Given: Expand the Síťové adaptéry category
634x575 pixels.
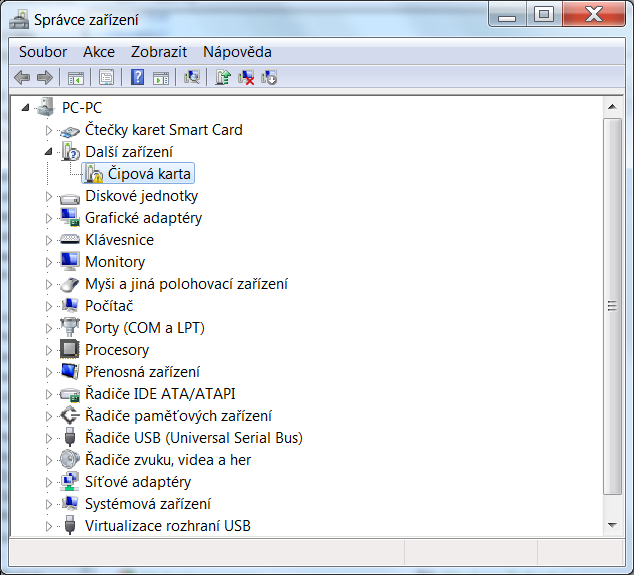Looking at the screenshot, I should tap(48, 482).
